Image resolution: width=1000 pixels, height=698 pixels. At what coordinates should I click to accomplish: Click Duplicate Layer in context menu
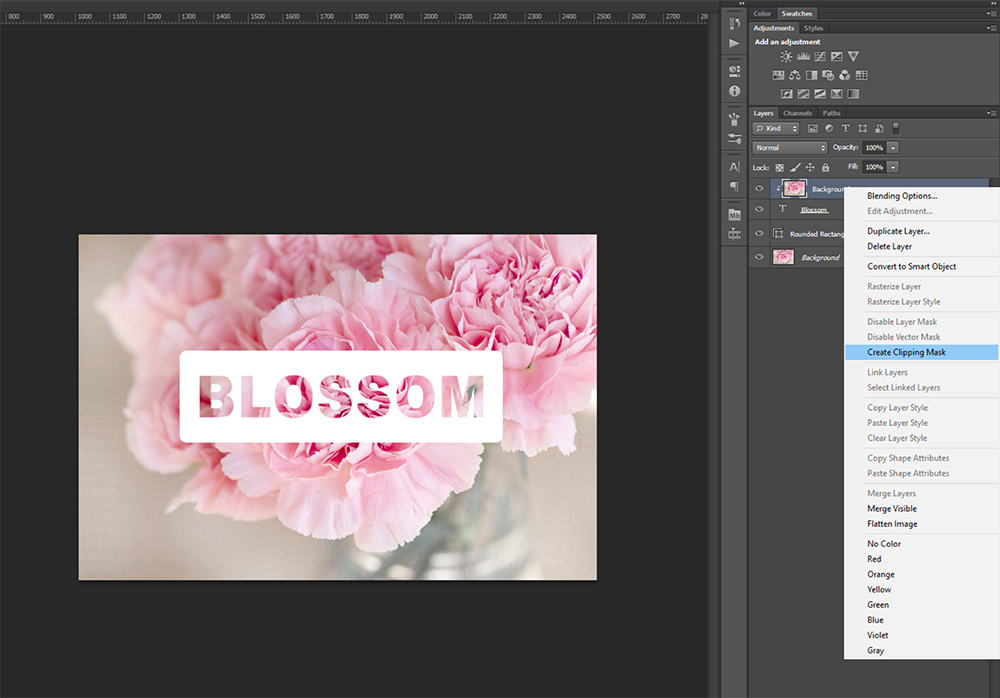(x=898, y=231)
